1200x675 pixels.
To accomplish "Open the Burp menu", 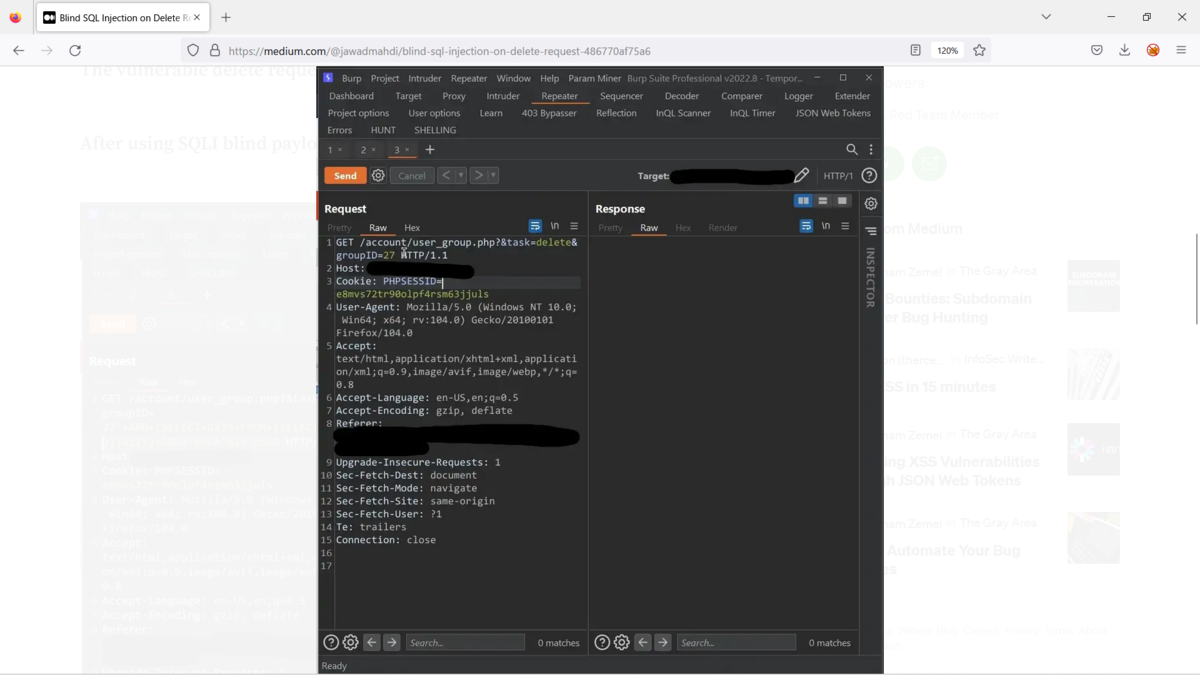I will coord(352,78).
